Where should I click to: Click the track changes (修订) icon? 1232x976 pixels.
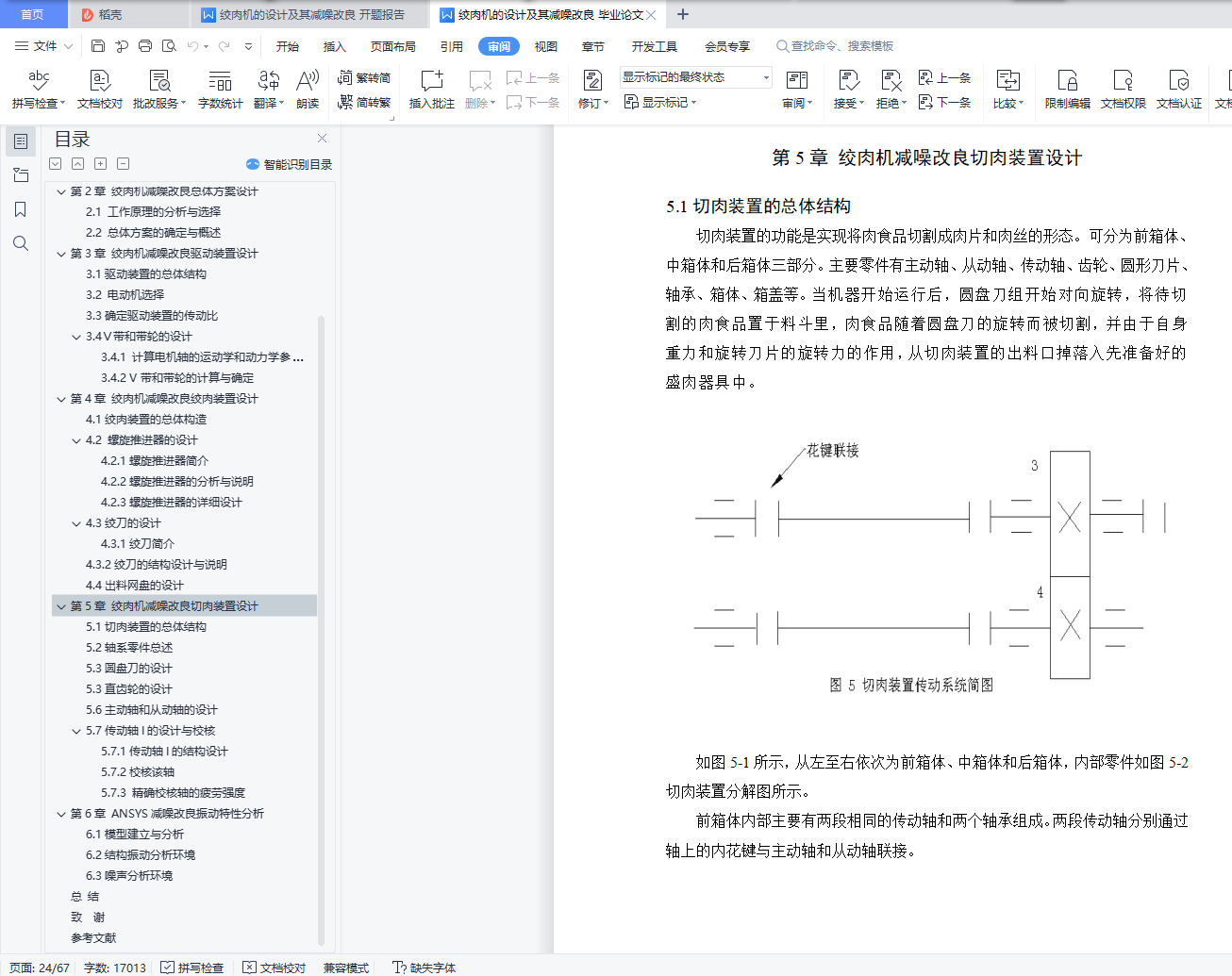[592, 81]
